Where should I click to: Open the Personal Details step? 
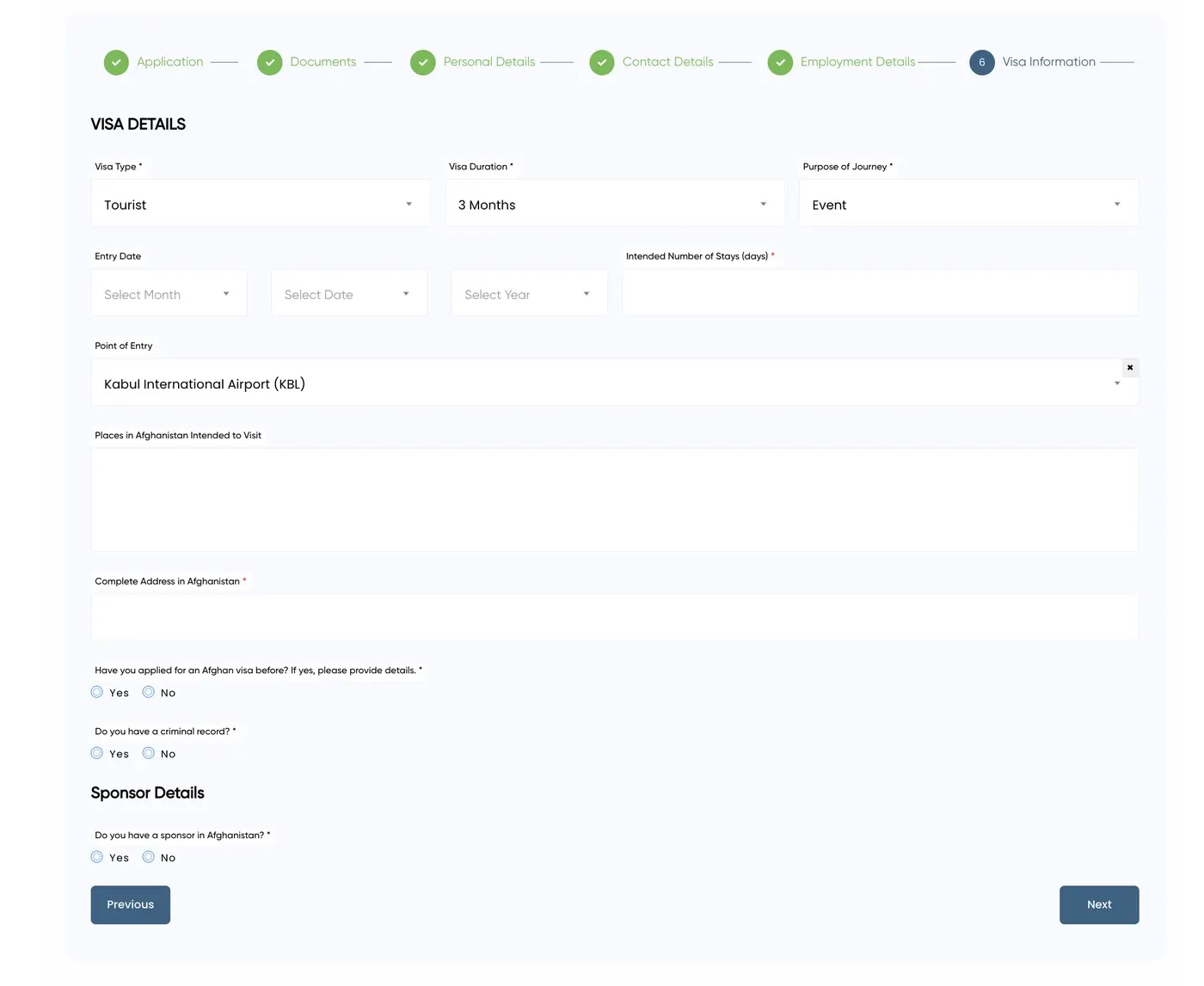(x=489, y=62)
